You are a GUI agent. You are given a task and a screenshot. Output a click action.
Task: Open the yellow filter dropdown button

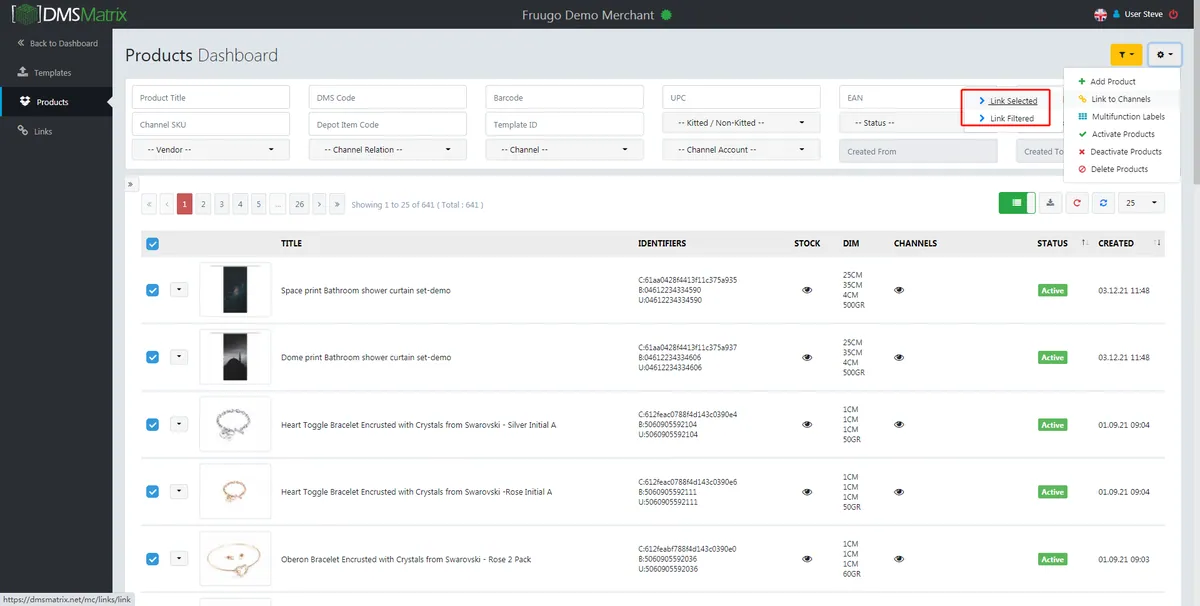[1126, 55]
